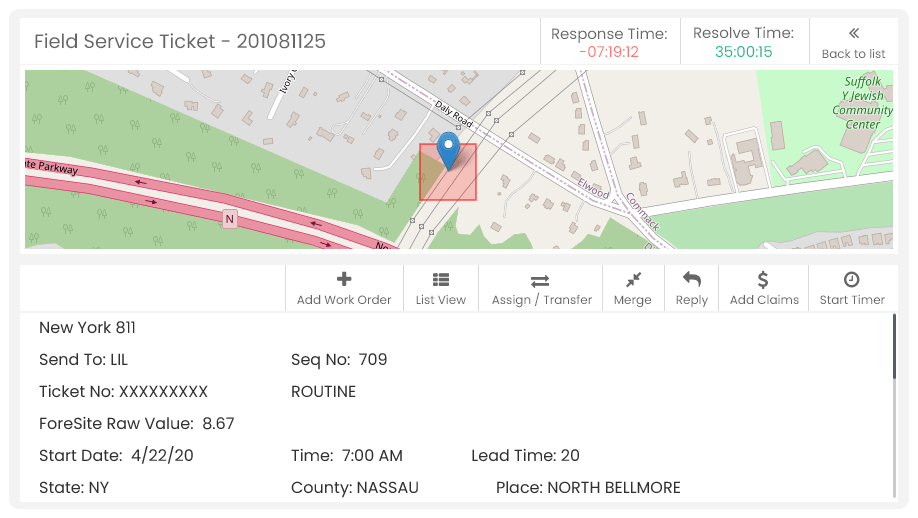The height and width of the screenshot is (518, 918).
Task: Select the Merge icon
Action: pyautogui.click(x=633, y=280)
